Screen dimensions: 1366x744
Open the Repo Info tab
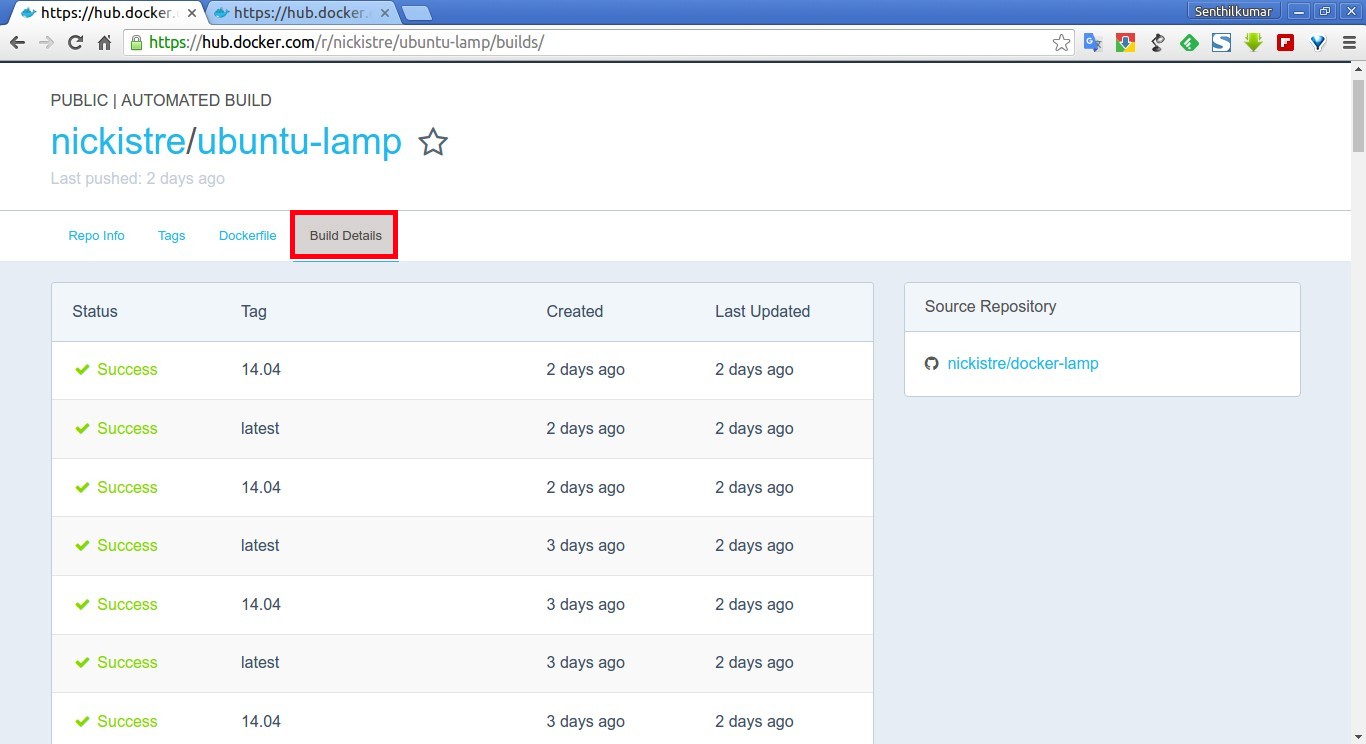coord(97,236)
